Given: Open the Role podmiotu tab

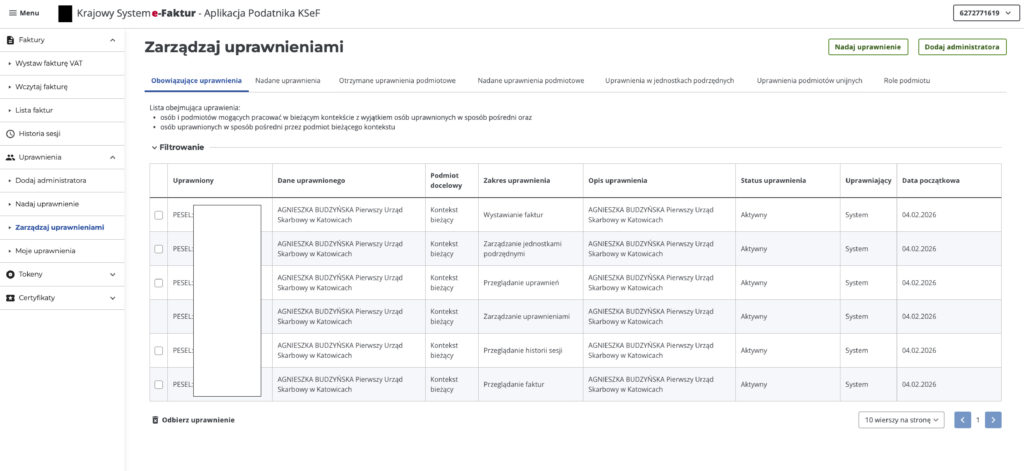Looking at the screenshot, I should coord(906,80).
